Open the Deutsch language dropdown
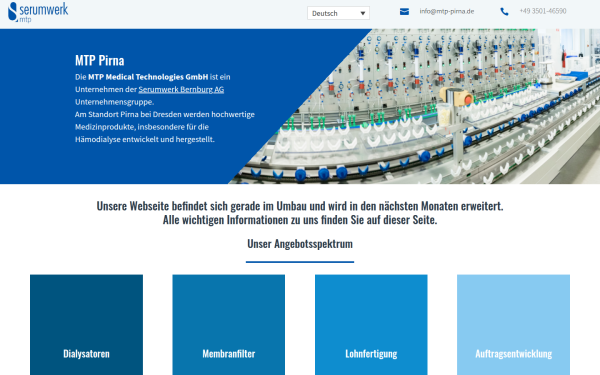Image resolution: width=600 pixels, height=375 pixels. click(338, 13)
